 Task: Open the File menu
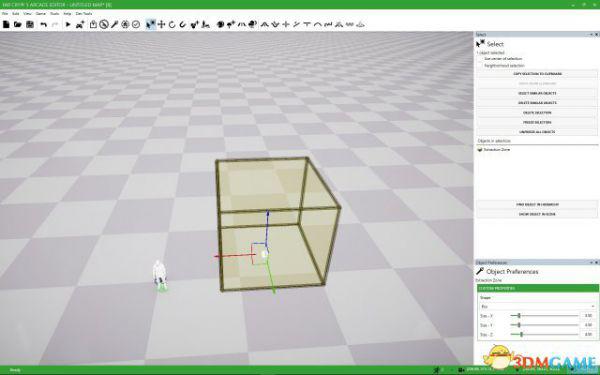(5, 13)
